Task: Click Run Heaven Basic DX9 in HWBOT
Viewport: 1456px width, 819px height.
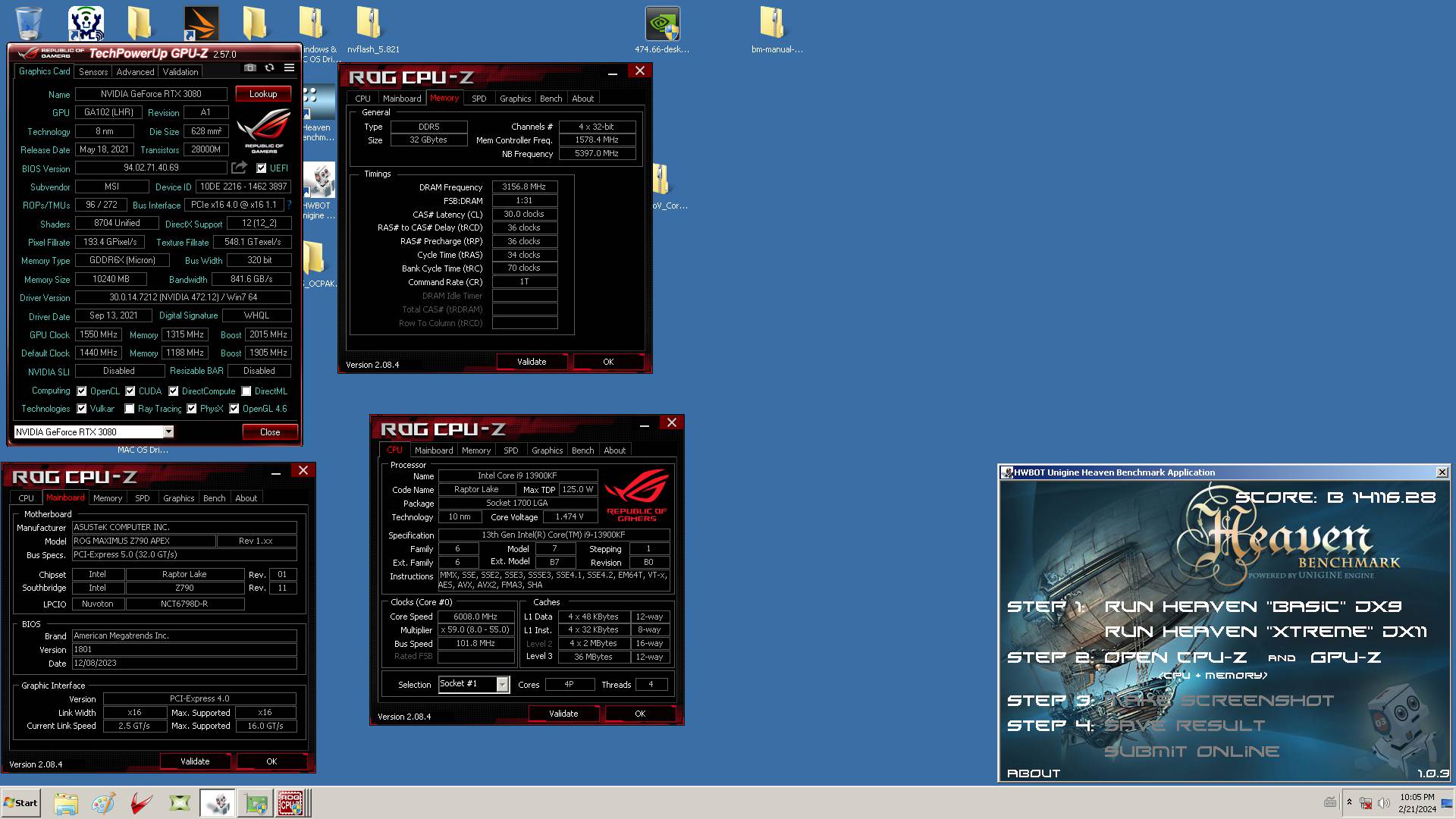Action: [x=1253, y=607]
